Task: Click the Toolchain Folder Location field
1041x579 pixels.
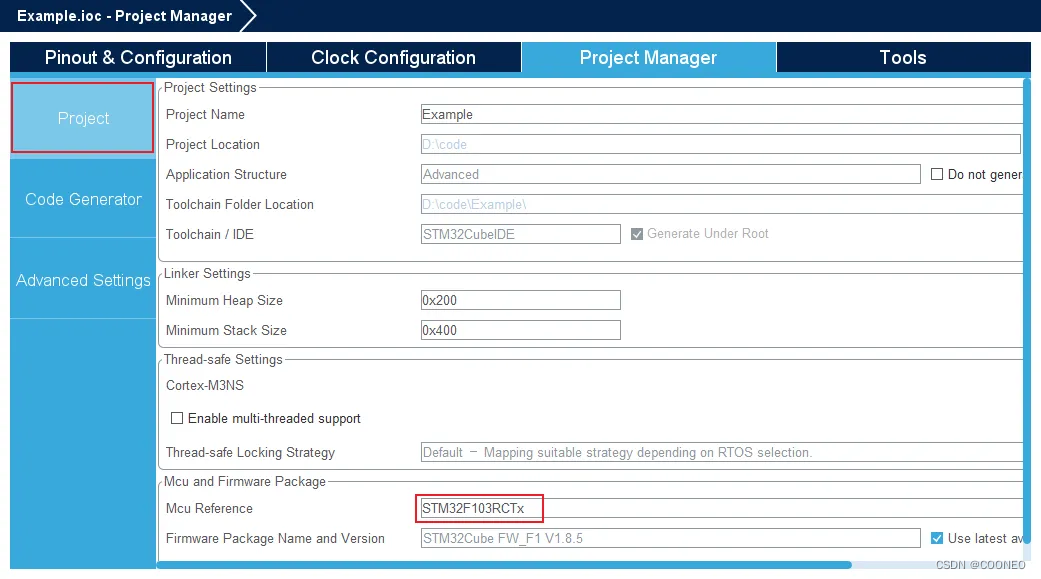Action: tap(722, 205)
